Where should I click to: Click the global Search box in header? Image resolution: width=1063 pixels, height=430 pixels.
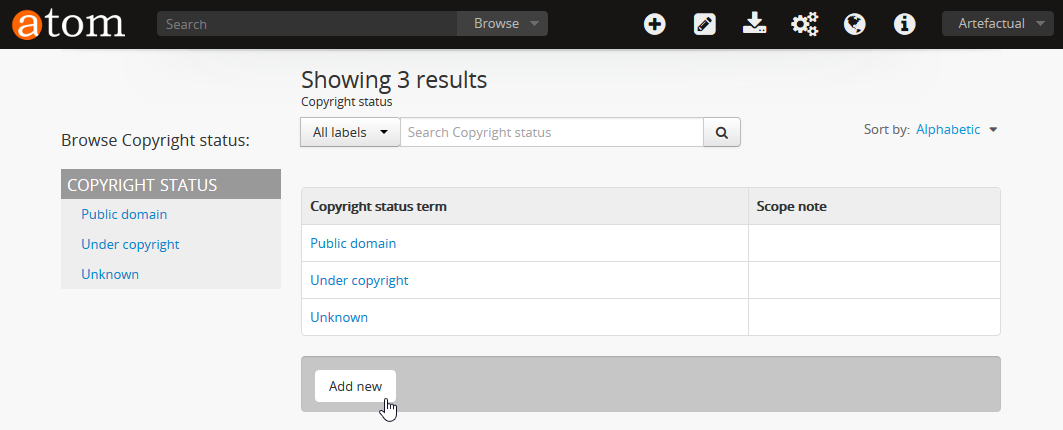307,24
